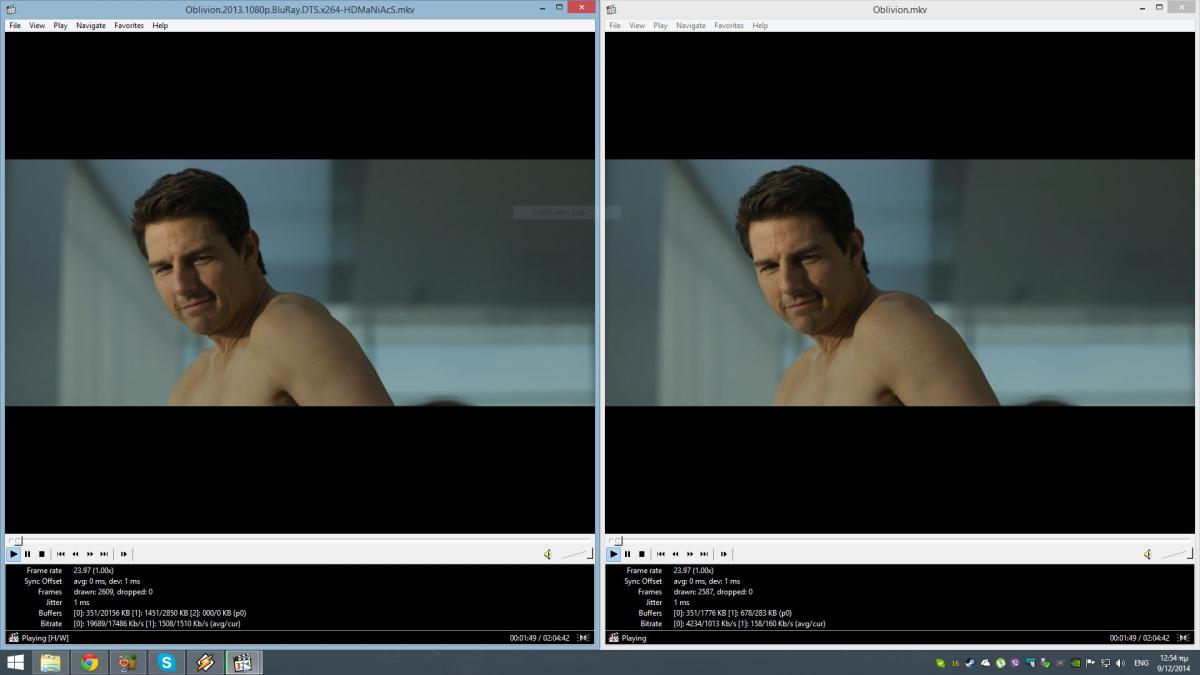This screenshot has height=675, width=1200.
Task: Click the left player's title bar app icon
Action: [11, 9]
